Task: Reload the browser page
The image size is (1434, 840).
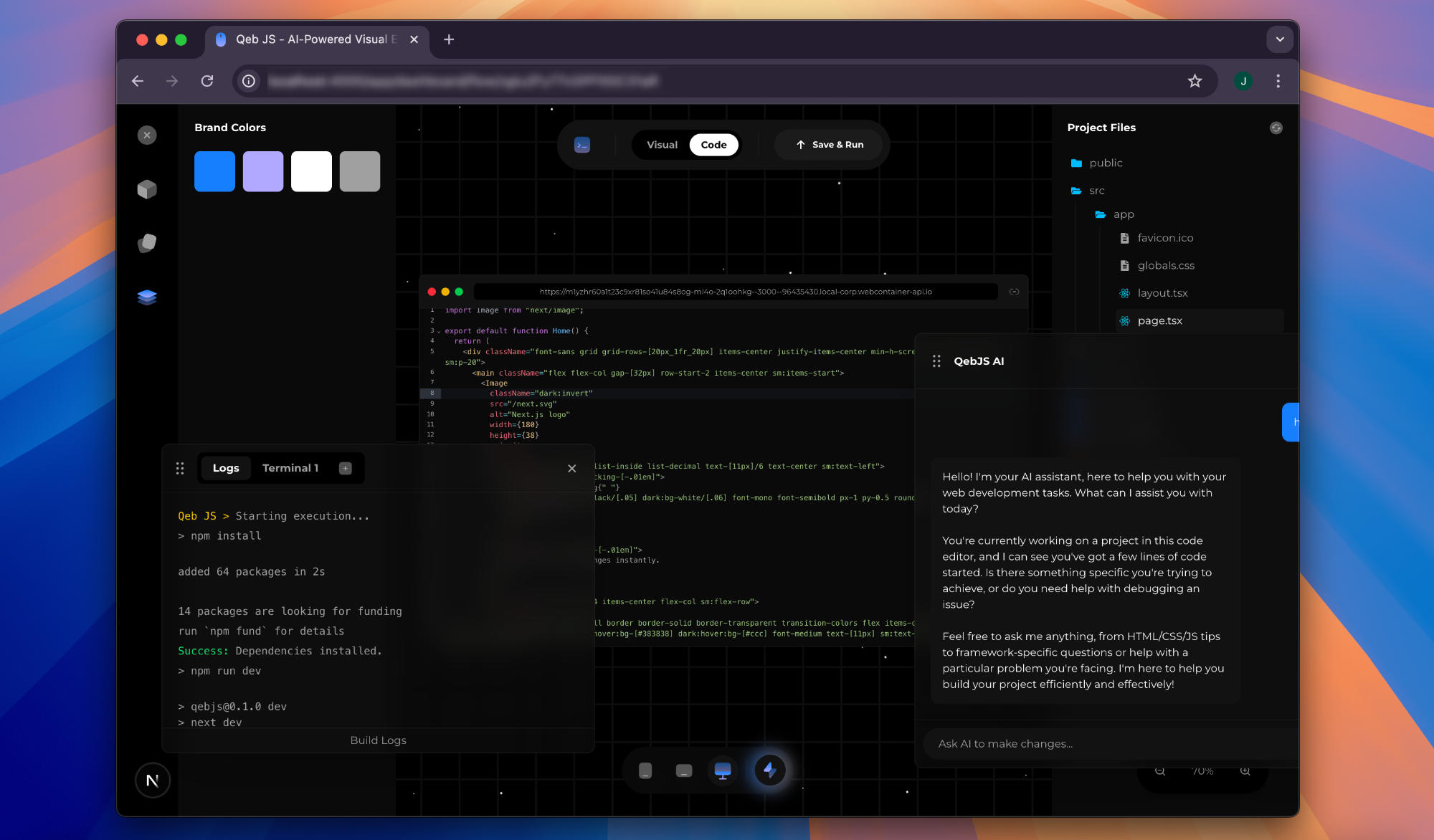Action: click(207, 81)
